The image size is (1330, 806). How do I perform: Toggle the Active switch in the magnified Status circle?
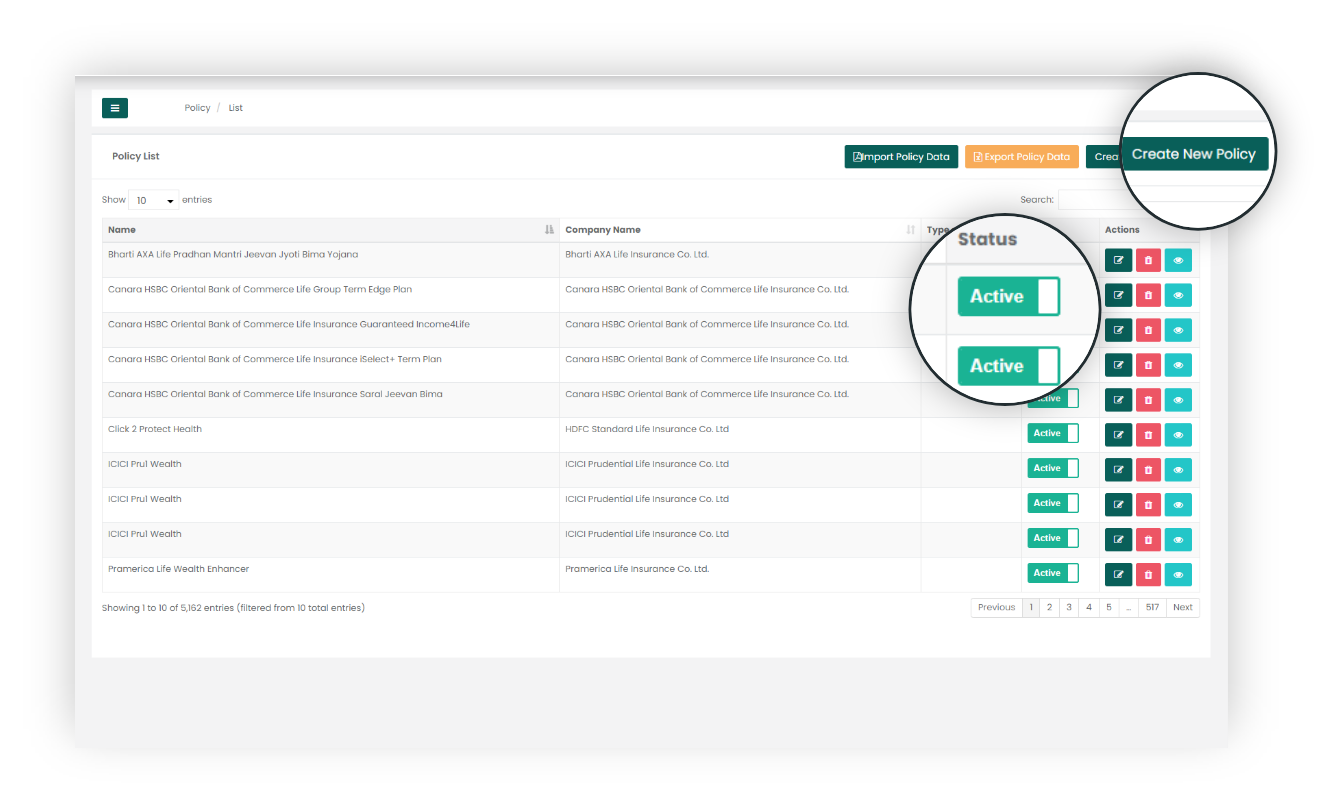pyautogui.click(x=1008, y=297)
